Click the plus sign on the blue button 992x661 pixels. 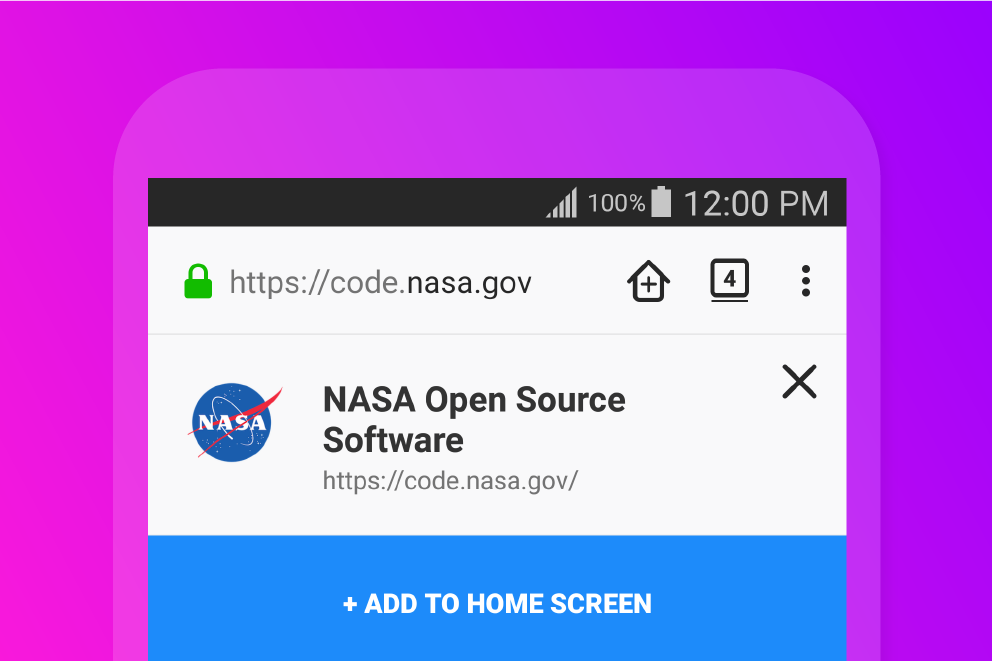pos(350,604)
